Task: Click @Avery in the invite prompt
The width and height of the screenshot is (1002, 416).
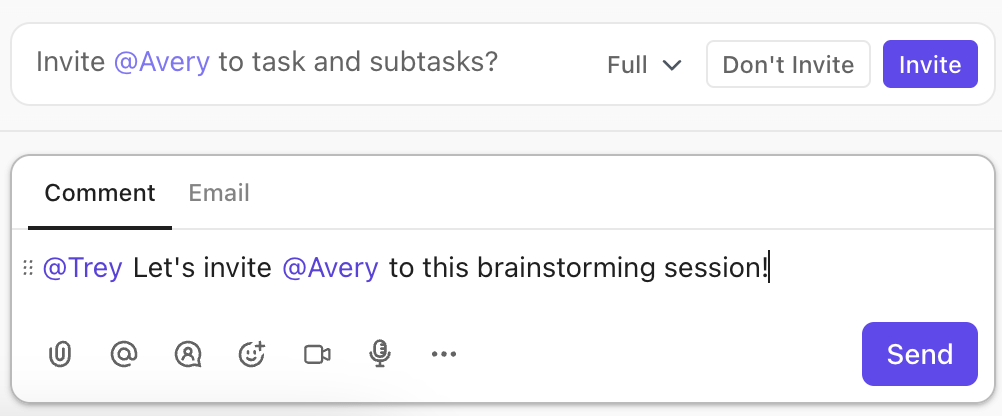Action: [162, 62]
